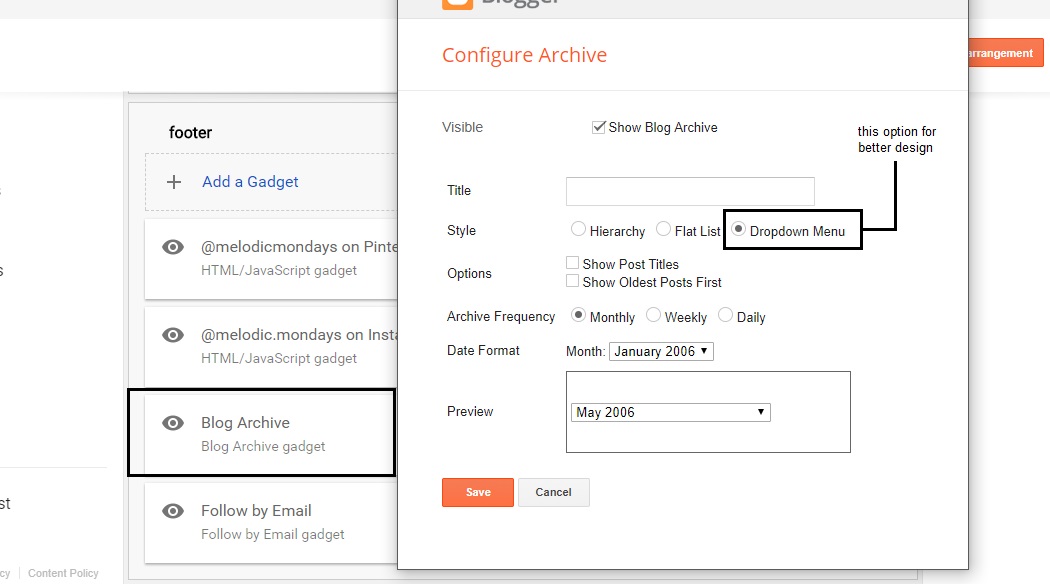1050x584 pixels.
Task: Open the May 2006 preview dropdown
Action: [x=670, y=412]
